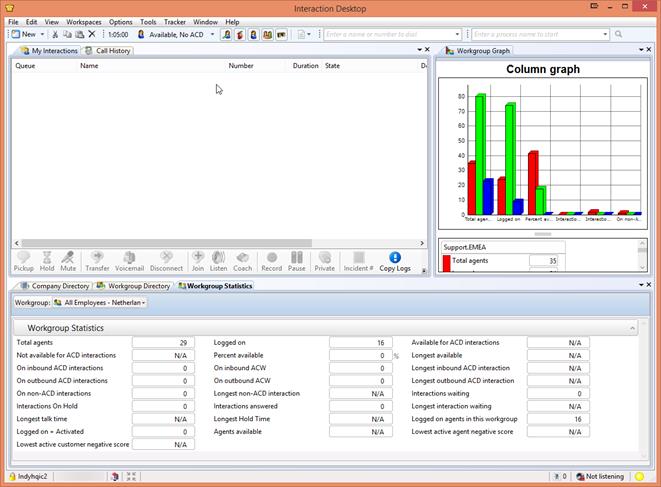Open Copy Logs from the call toolbar

395,261
